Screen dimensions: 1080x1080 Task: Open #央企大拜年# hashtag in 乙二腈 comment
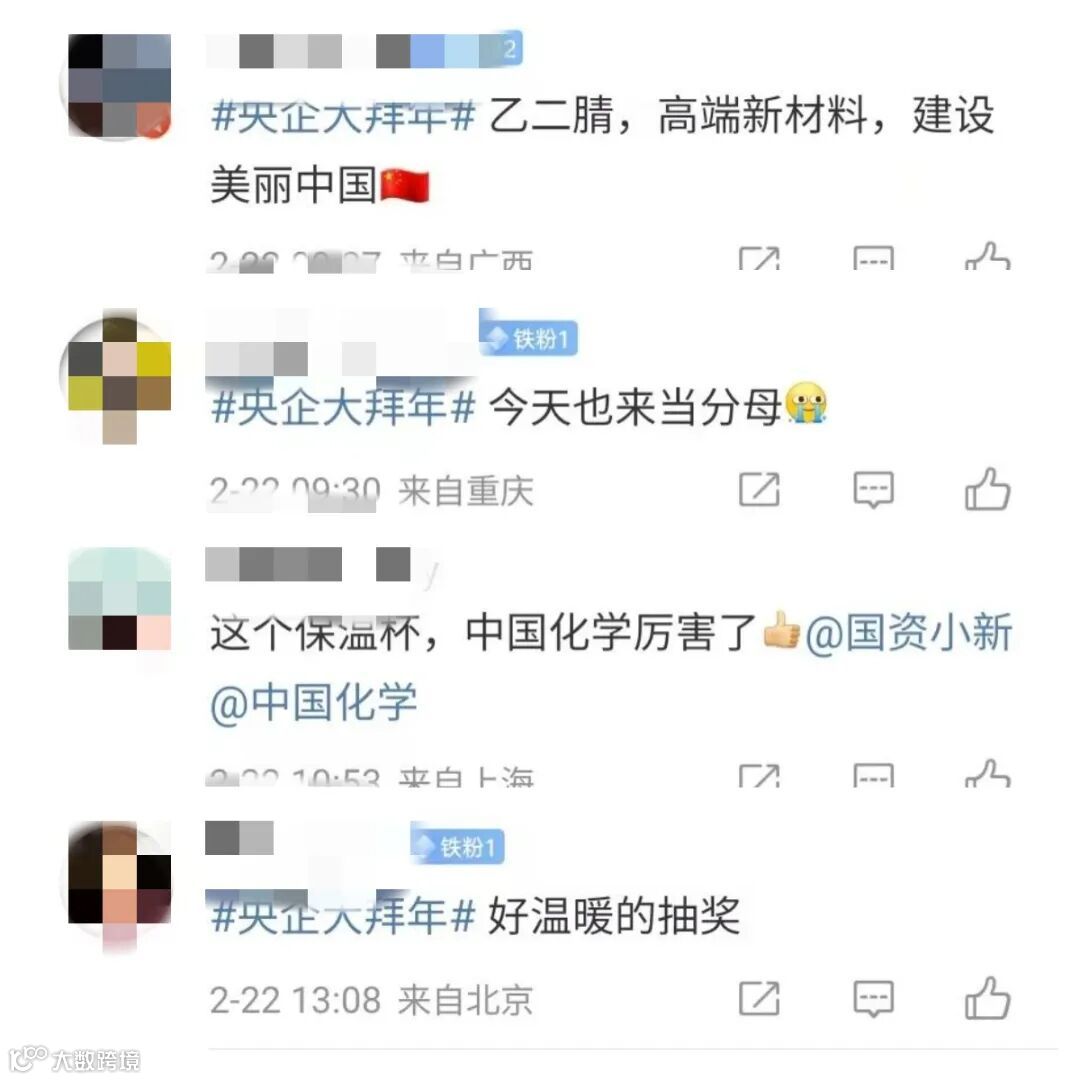coord(343,116)
